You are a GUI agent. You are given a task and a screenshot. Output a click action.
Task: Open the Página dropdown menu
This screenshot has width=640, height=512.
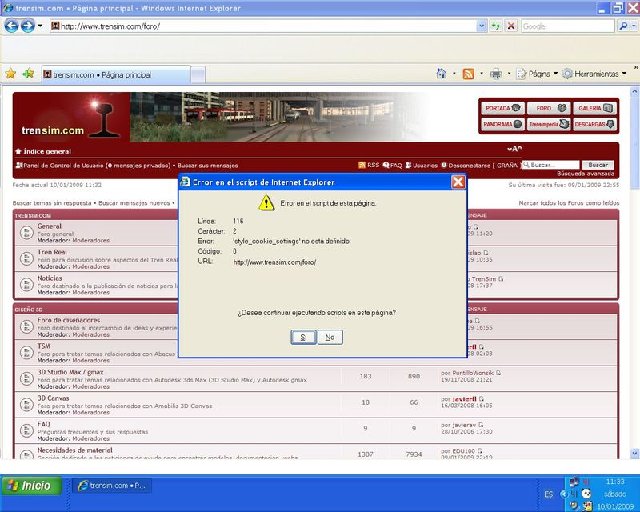tap(538, 74)
